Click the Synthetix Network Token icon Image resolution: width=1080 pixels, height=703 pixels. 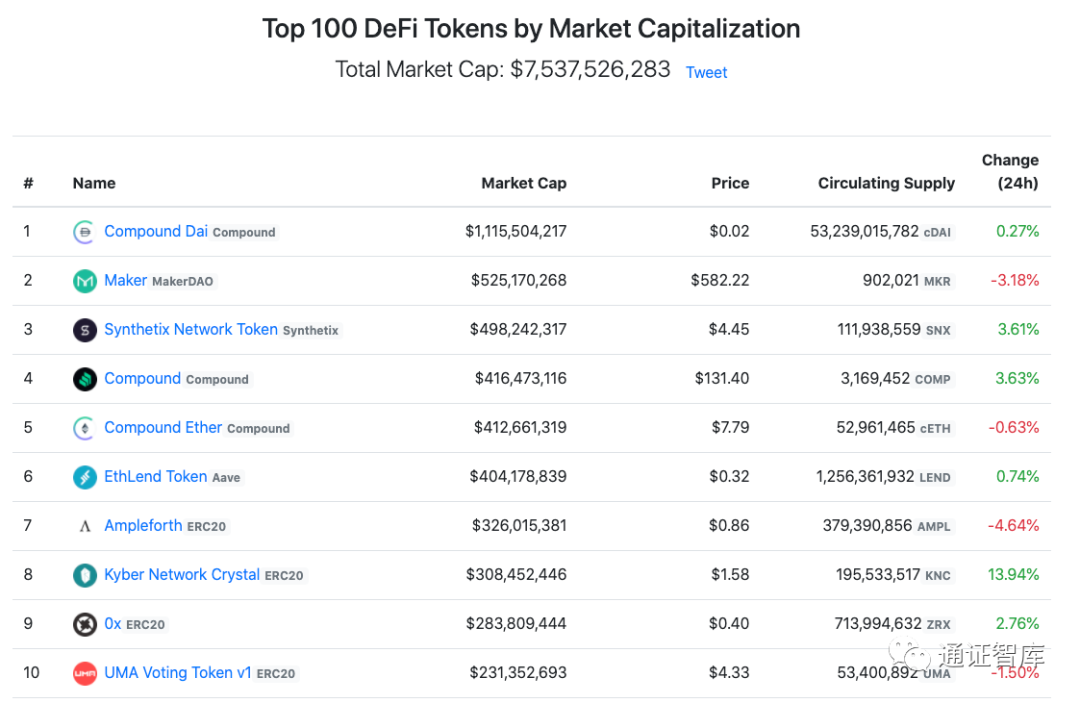point(85,330)
